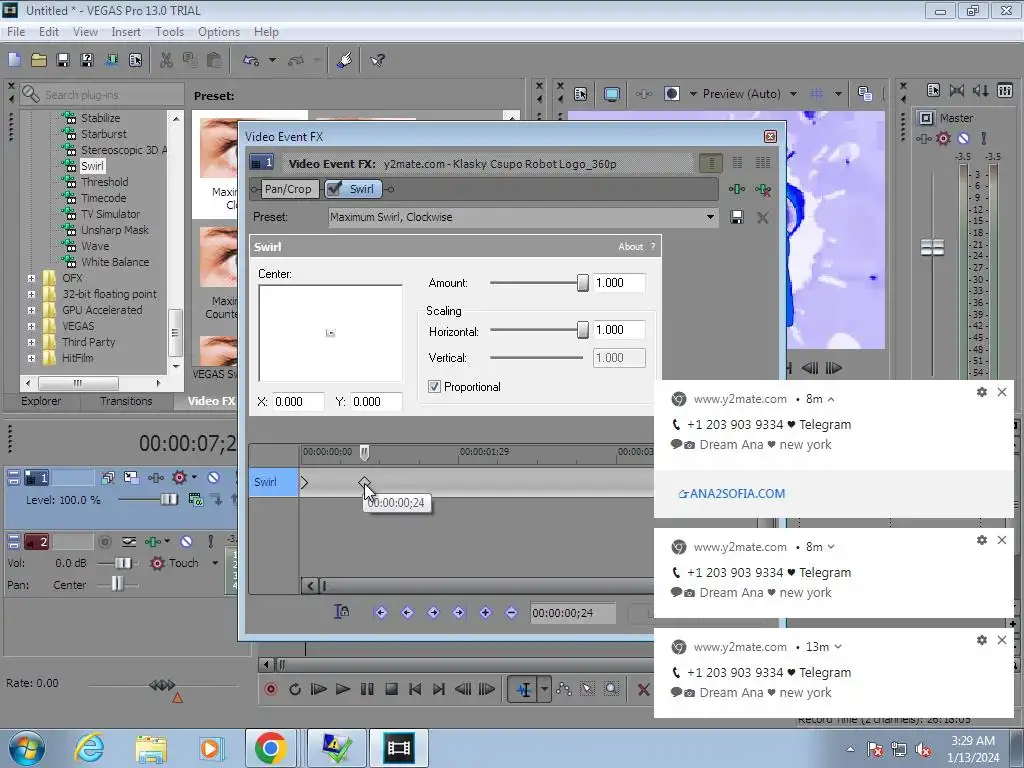1024x768 pixels.
Task: Click the Create Keyframe plus button
Action: (485, 613)
